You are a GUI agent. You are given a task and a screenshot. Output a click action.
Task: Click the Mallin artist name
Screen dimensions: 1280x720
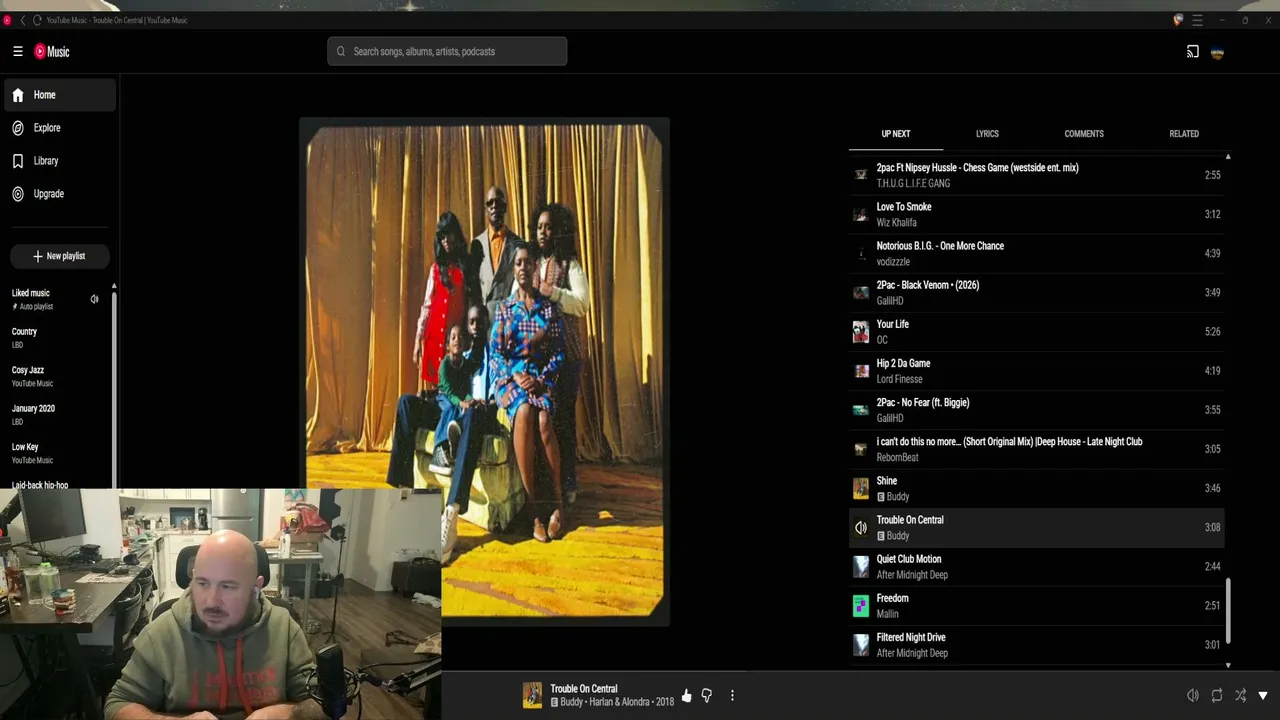coord(887,615)
